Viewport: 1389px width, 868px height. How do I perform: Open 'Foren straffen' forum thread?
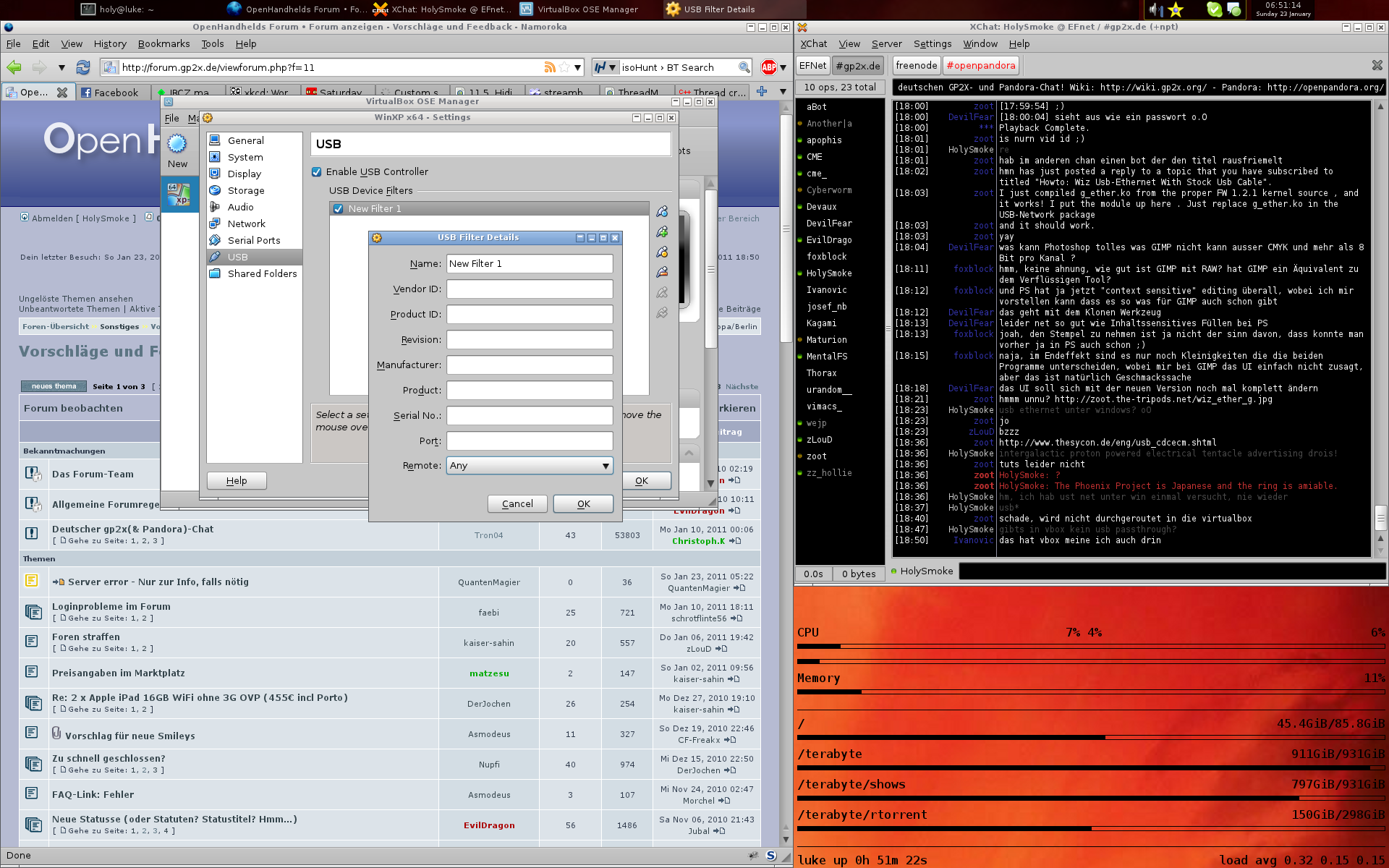[86, 637]
